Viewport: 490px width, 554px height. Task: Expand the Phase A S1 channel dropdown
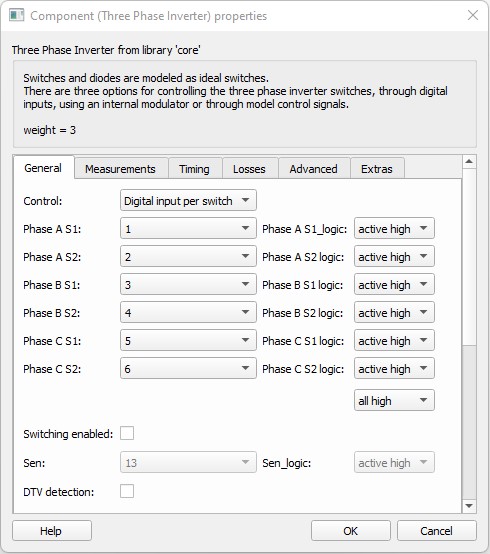pos(188,229)
